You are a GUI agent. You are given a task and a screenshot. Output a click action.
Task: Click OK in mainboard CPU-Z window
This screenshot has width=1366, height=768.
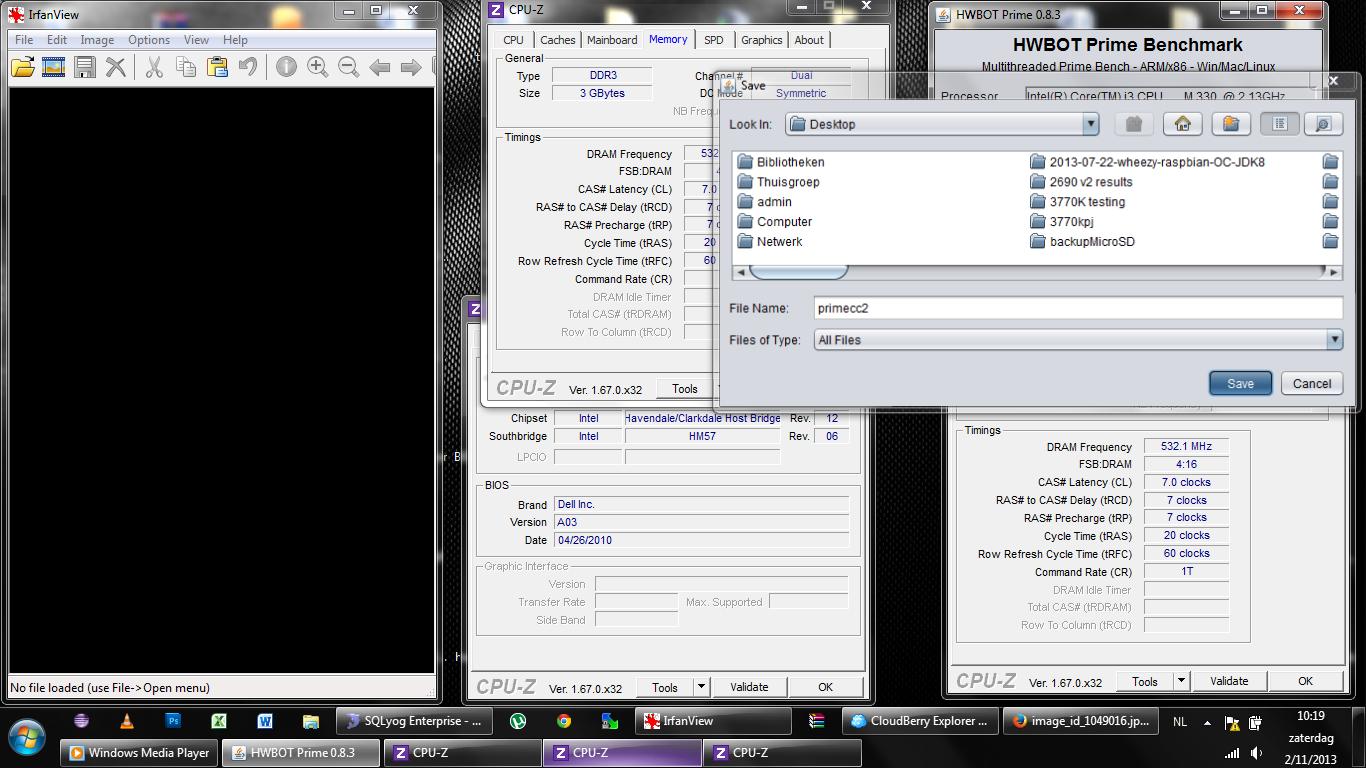pos(825,687)
